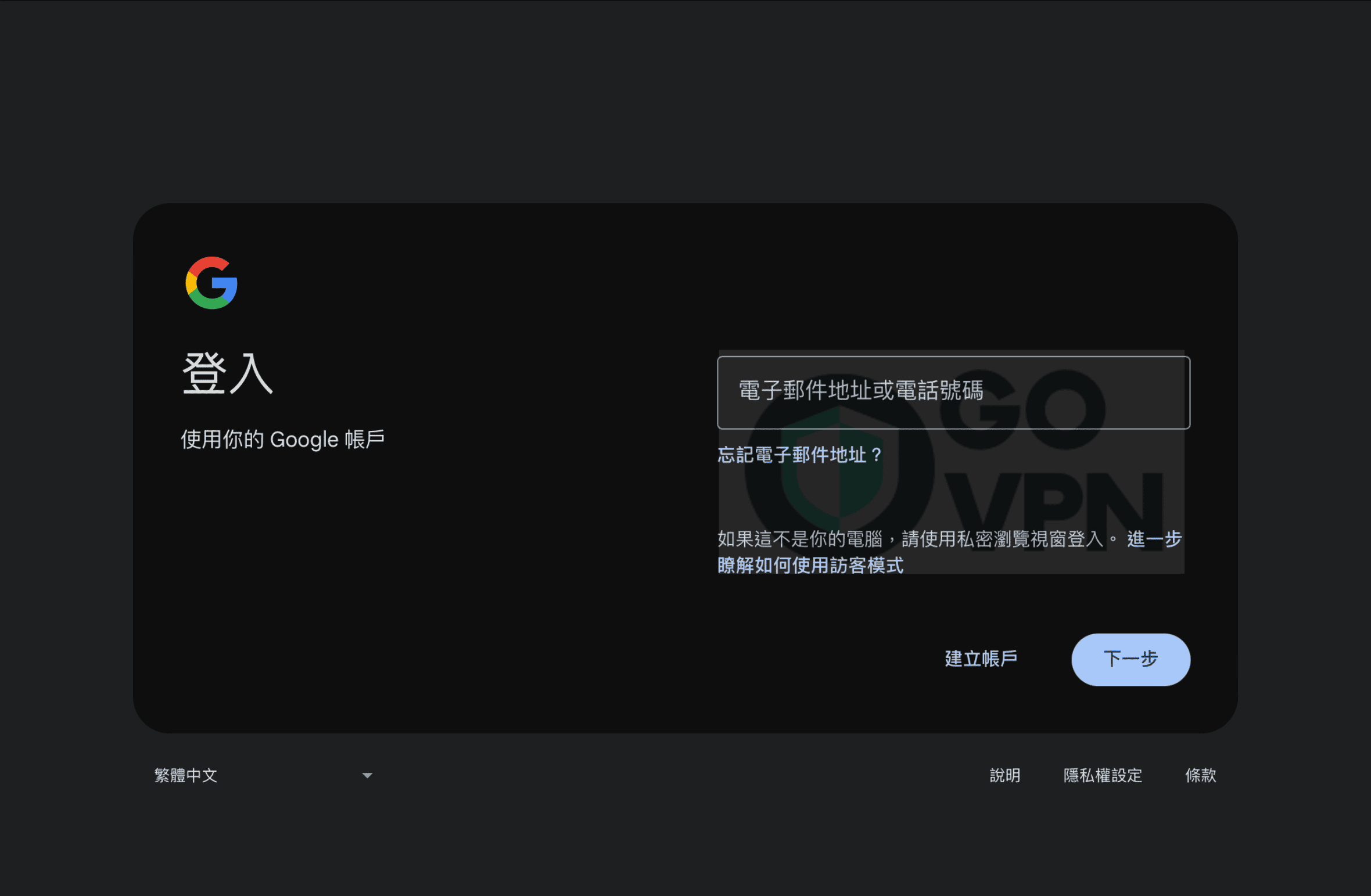
Task: Select the colorful G icon above 登入
Action: 211,284
